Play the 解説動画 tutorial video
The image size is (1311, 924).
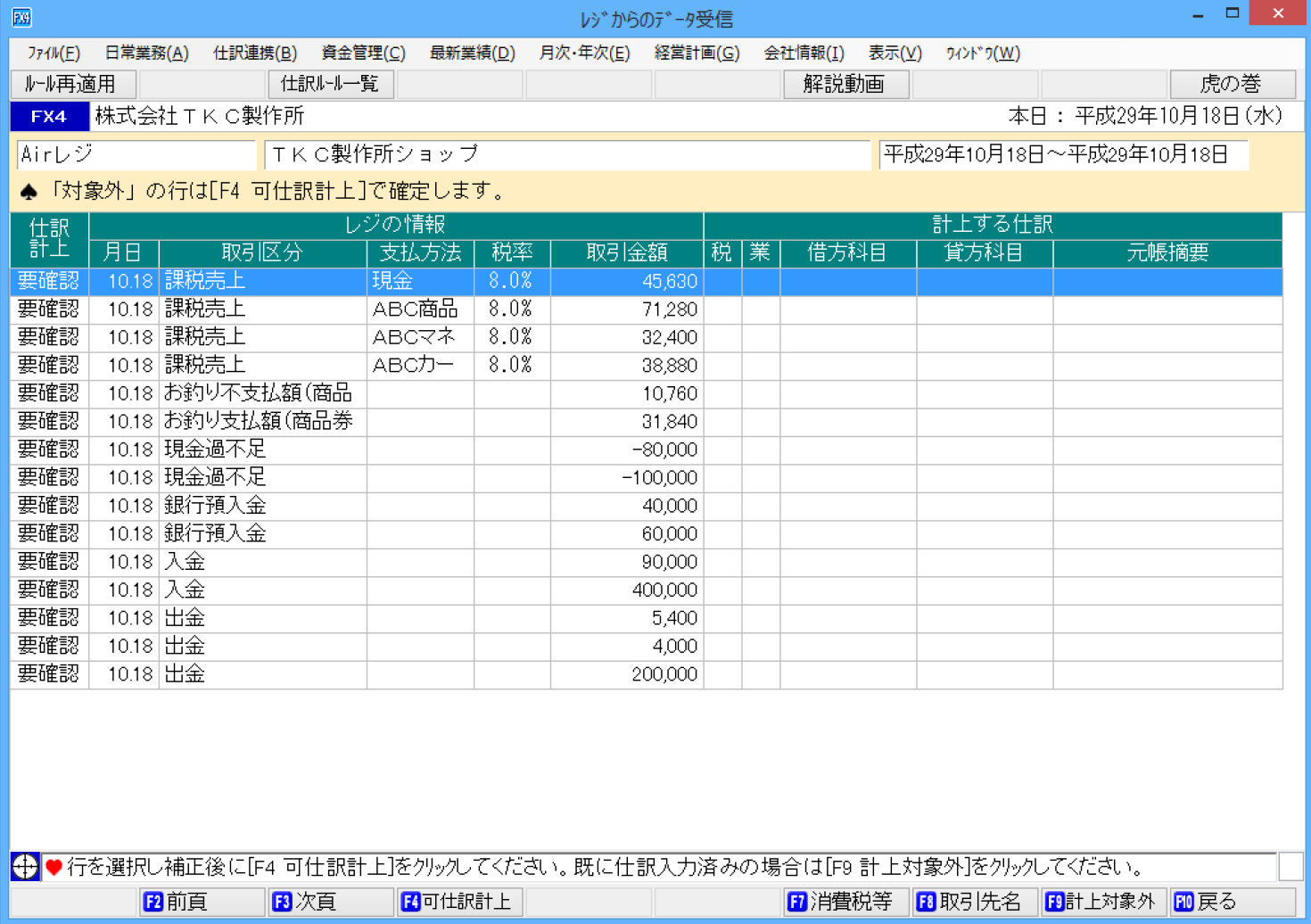point(845,84)
